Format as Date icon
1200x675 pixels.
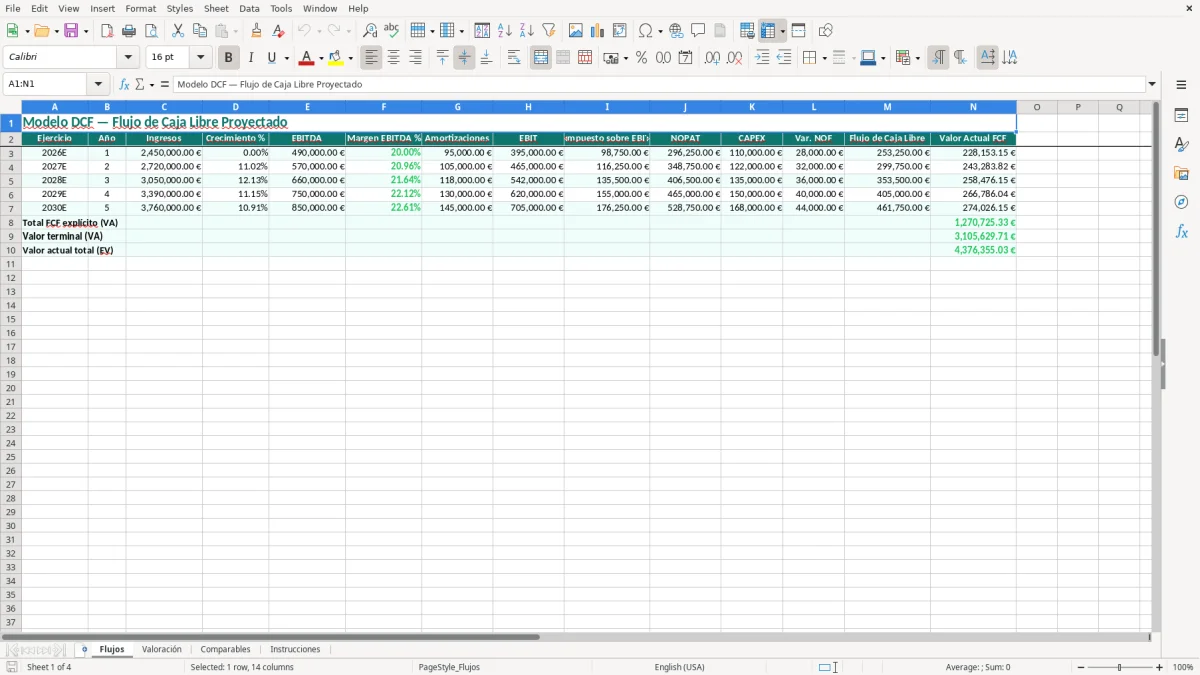pyautogui.click(x=686, y=58)
